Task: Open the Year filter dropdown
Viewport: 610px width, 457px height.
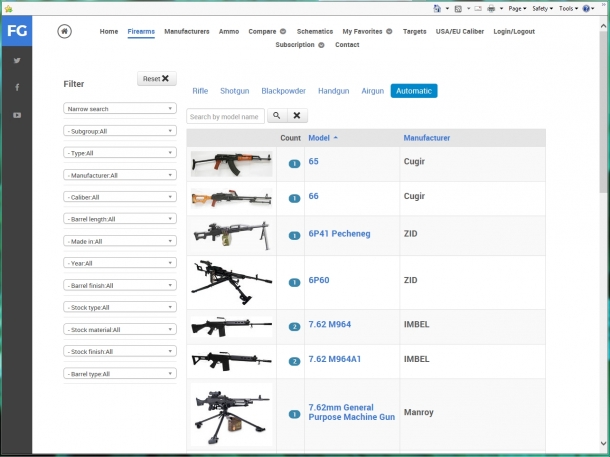Action: (120, 263)
